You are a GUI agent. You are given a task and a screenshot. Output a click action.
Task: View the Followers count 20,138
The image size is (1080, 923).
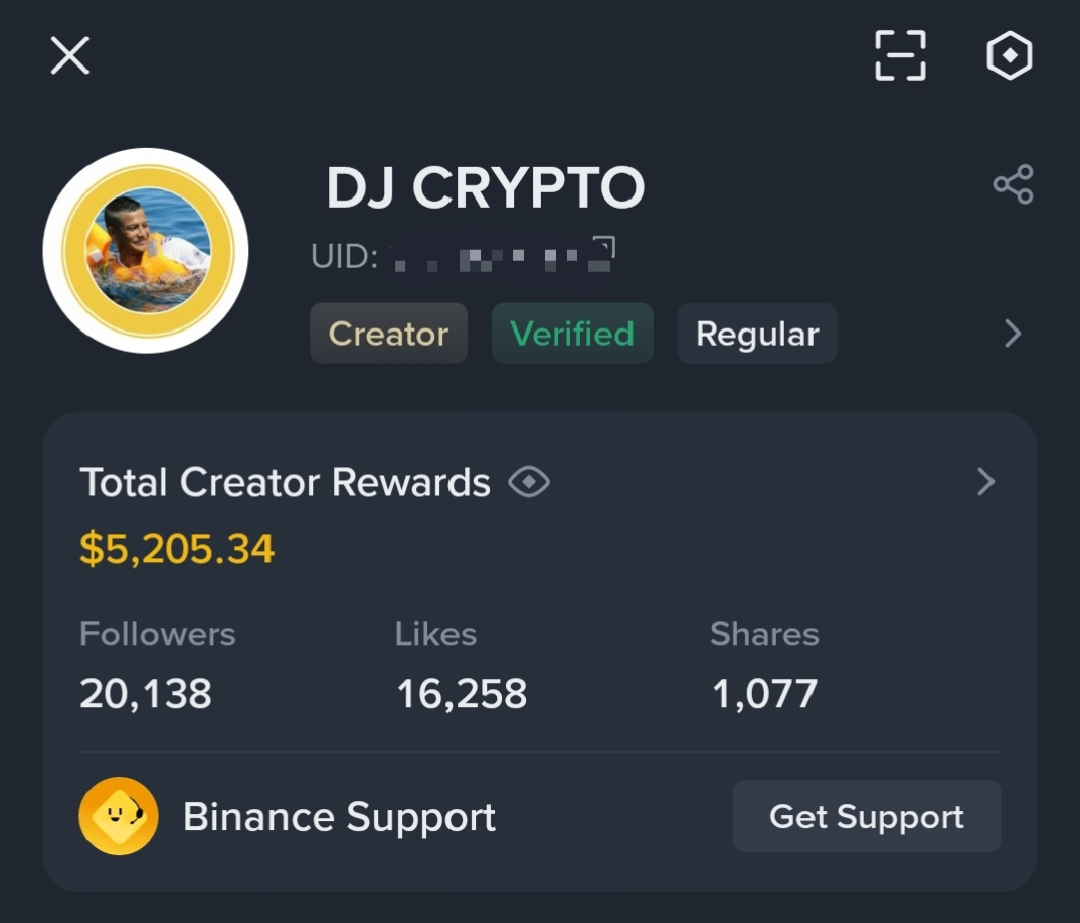click(145, 694)
